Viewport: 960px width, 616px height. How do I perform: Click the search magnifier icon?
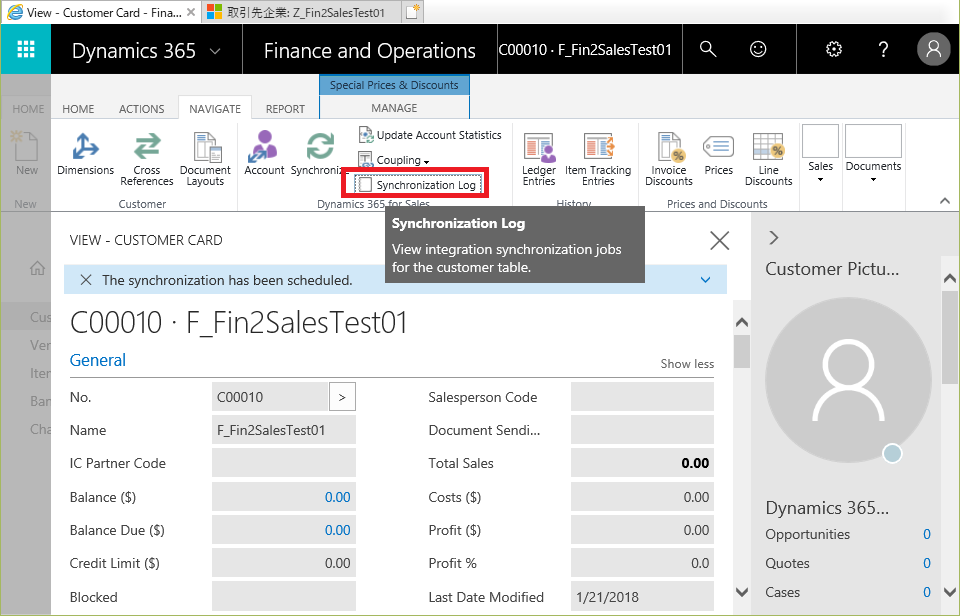(x=708, y=49)
